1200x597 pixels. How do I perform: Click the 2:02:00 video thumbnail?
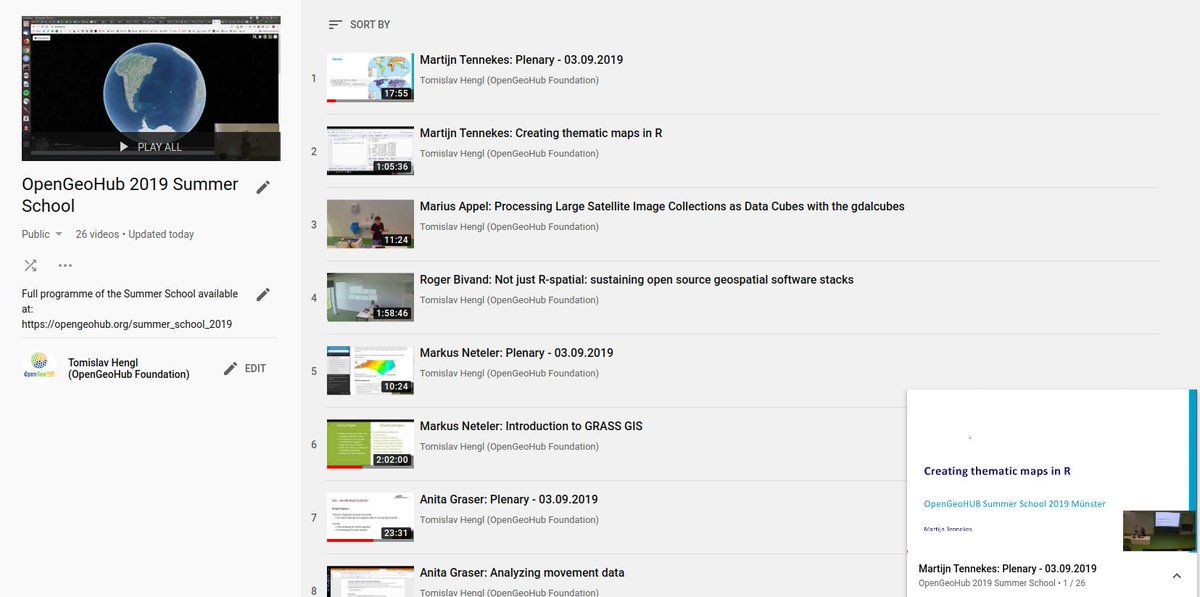coord(370,443)
